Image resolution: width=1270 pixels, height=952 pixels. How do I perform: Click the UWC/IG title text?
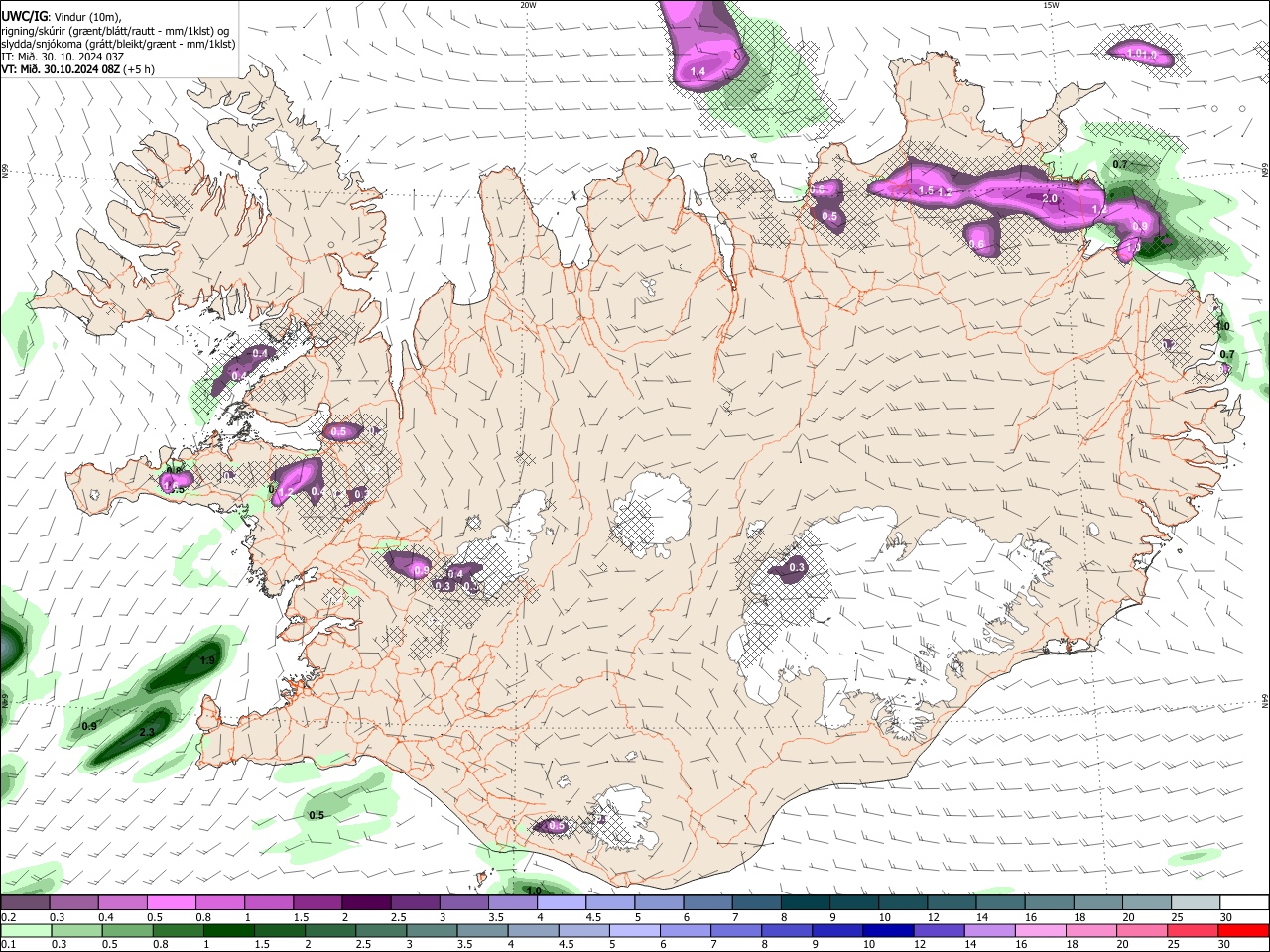coord(24,15)
